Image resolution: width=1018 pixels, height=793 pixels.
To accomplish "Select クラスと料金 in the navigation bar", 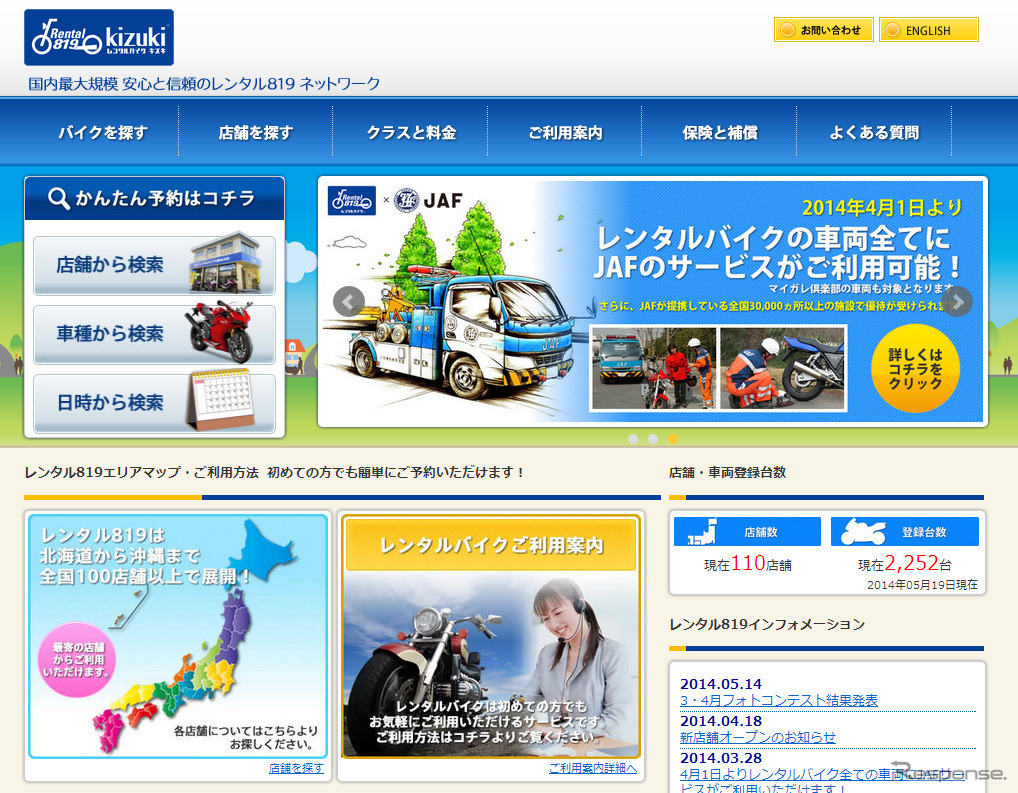I will tap(410, 132).
